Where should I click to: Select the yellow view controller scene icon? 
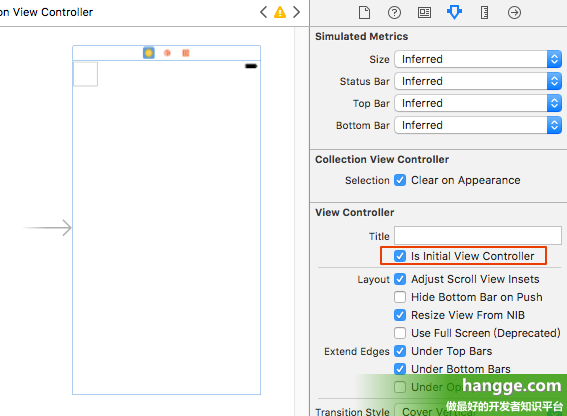(149, 53)
